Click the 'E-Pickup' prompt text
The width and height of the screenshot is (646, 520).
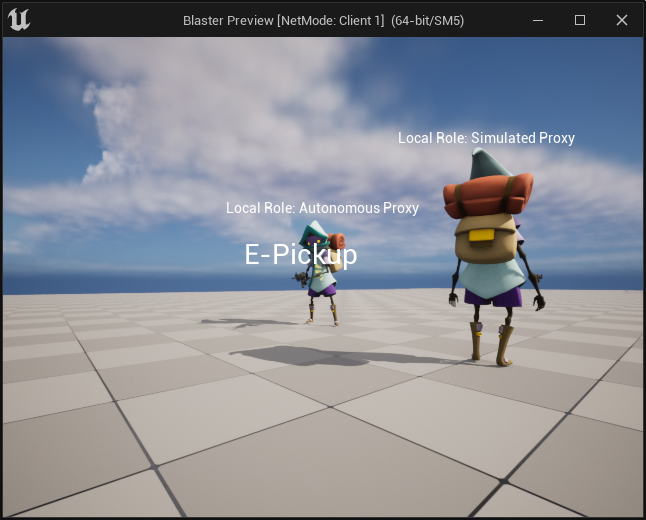pyautogui.click(x=301, y=254)
